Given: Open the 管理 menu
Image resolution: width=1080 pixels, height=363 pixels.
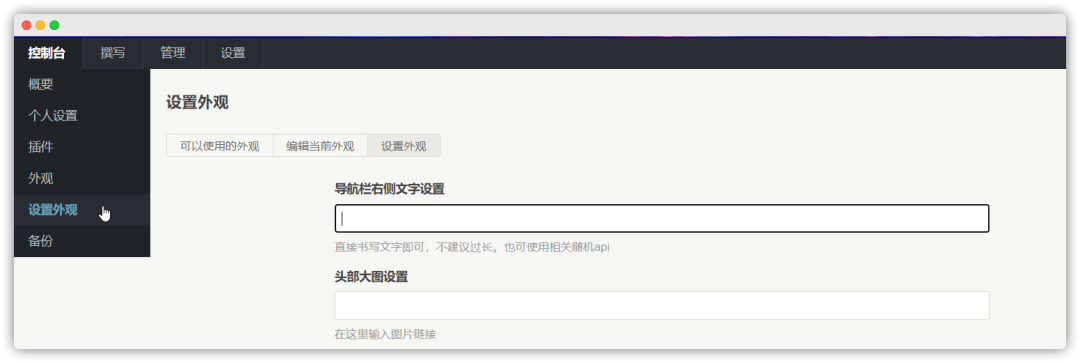Looking at the screenshot, I should point(173,53).
